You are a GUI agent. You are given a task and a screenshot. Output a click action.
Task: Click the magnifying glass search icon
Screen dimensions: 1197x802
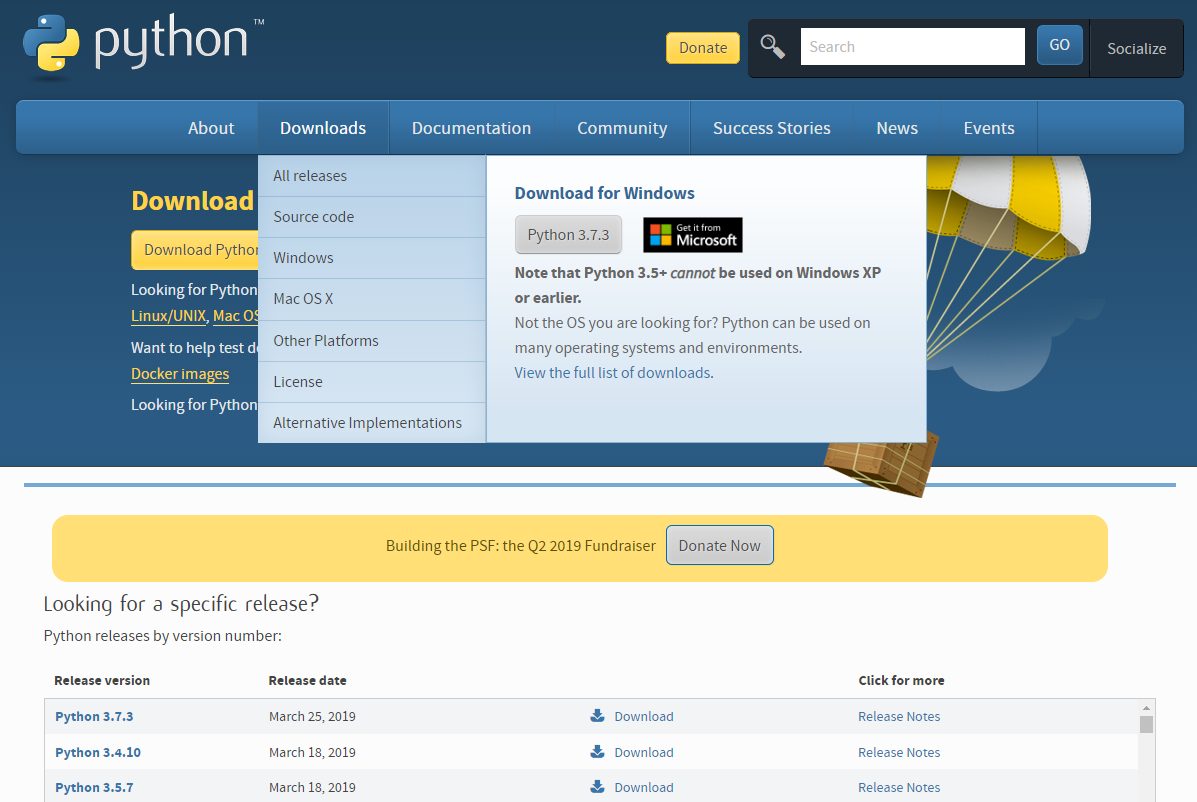tap(773, 47)
